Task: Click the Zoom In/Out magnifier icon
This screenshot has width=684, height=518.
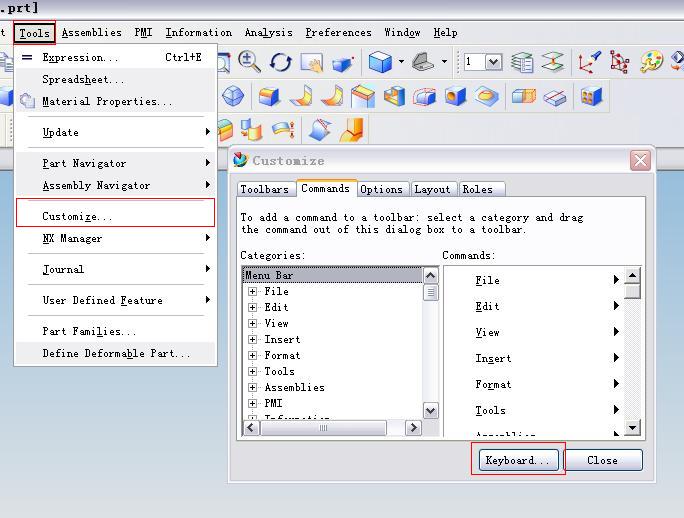Action: pos(249,62)
